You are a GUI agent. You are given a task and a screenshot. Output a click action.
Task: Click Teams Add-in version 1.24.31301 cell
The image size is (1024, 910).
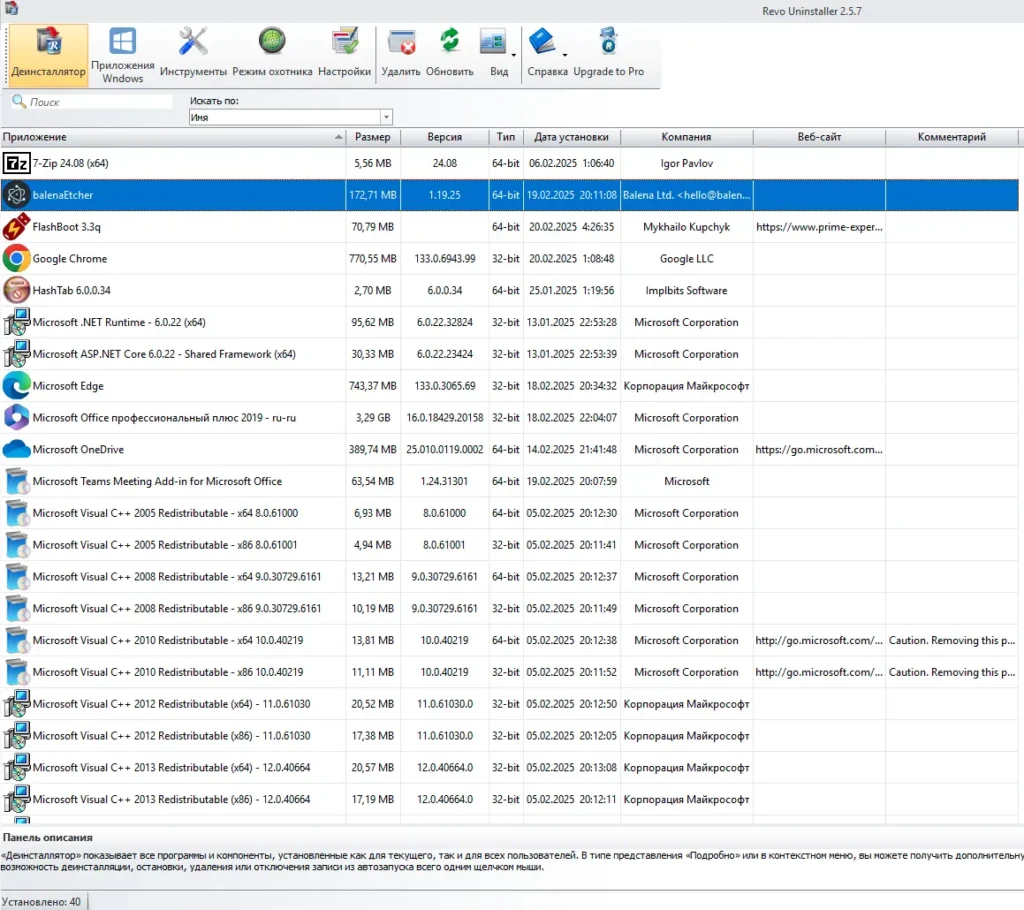click(x=444, y=481)
